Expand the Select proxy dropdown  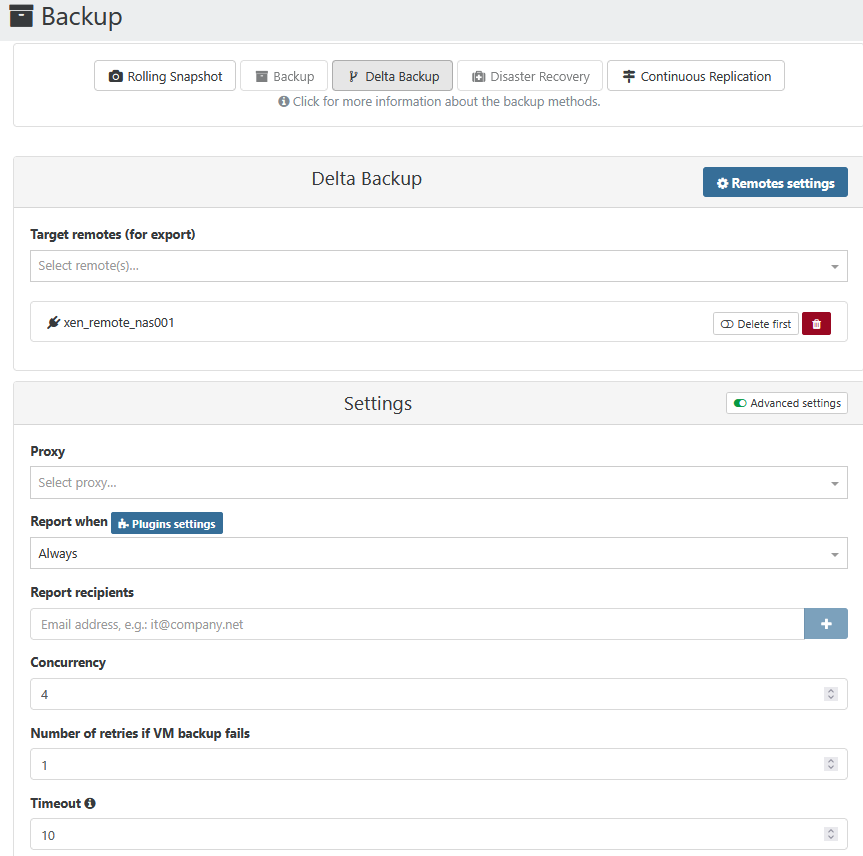[439, 483]
